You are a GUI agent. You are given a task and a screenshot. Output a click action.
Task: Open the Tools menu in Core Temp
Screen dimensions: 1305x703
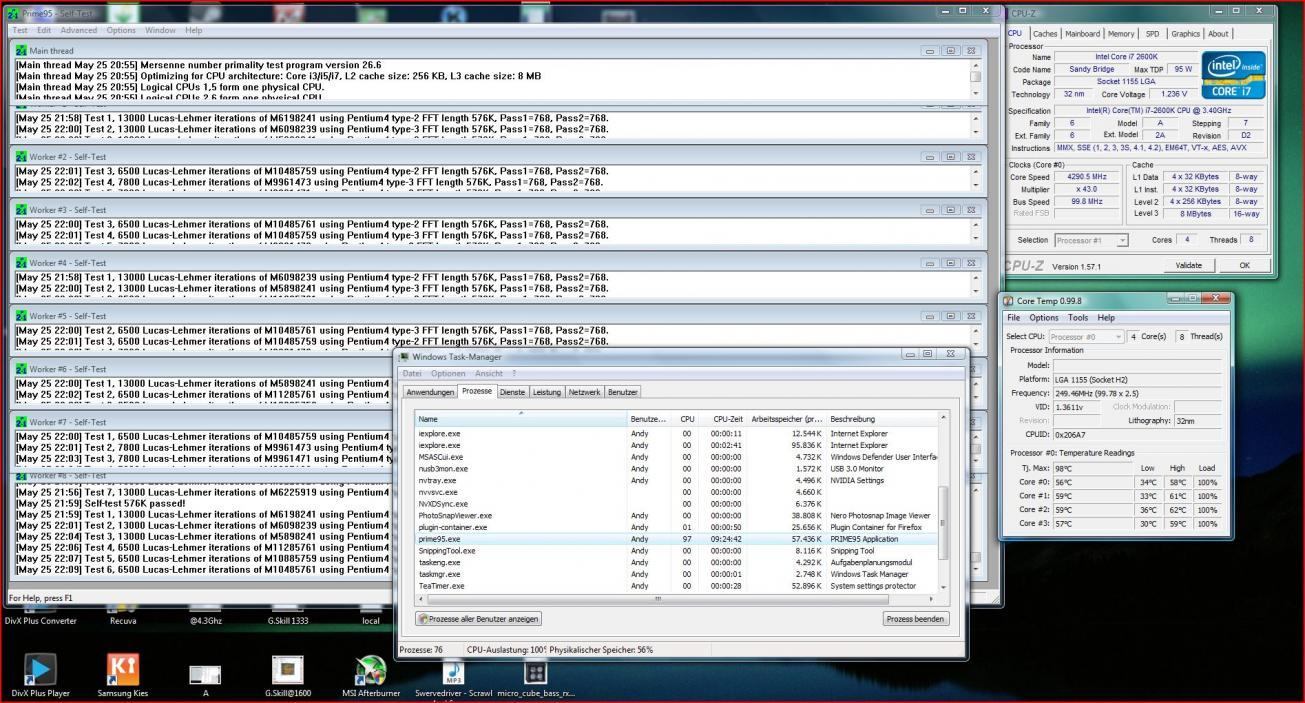[1078, 318]
